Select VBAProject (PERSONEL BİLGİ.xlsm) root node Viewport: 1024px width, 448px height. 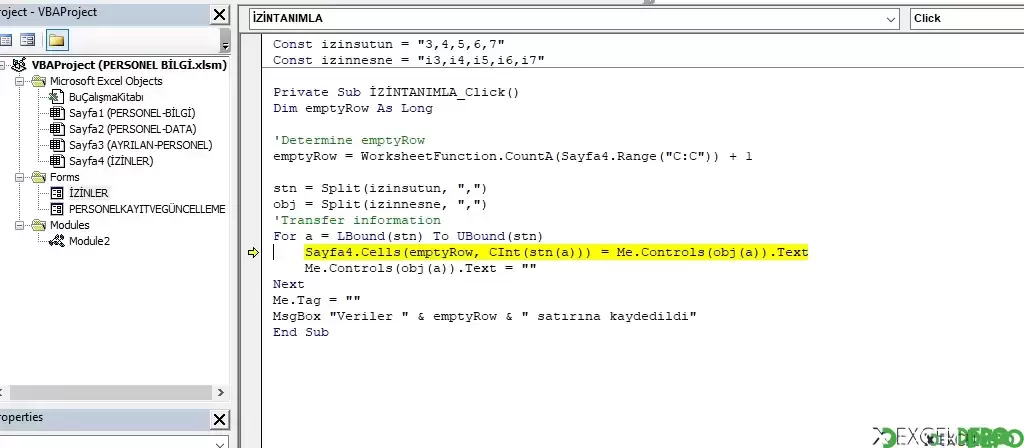pos(129,65)
